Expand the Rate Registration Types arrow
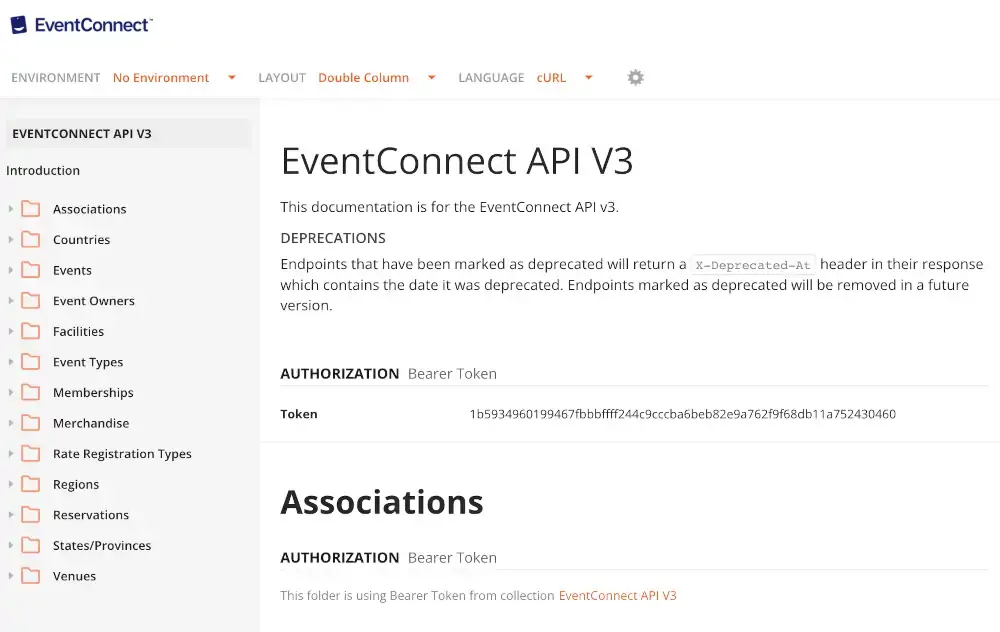Image resolution: width=1000 pixels, height=632 pixels. (11, 454)
